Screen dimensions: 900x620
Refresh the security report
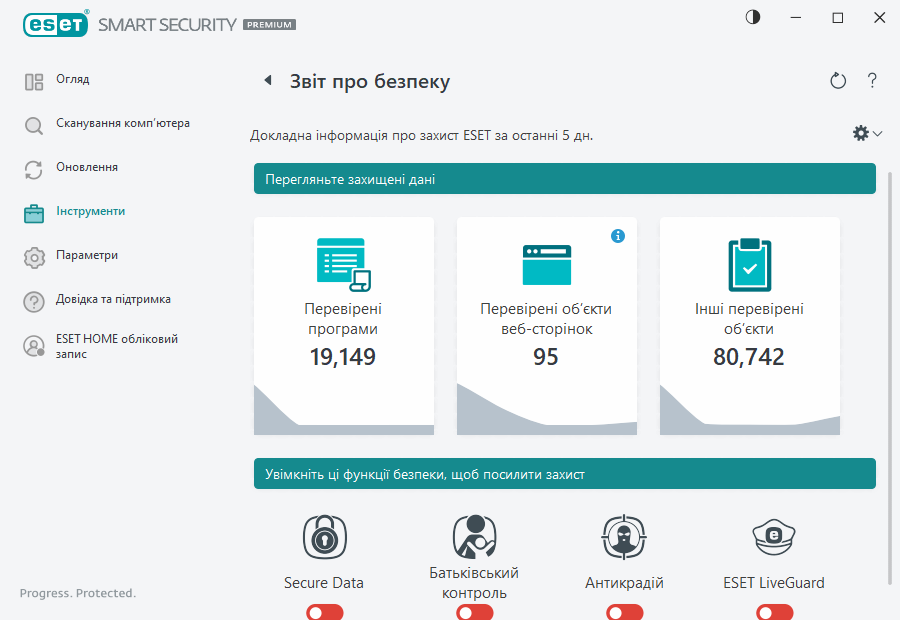click(838, 81)
